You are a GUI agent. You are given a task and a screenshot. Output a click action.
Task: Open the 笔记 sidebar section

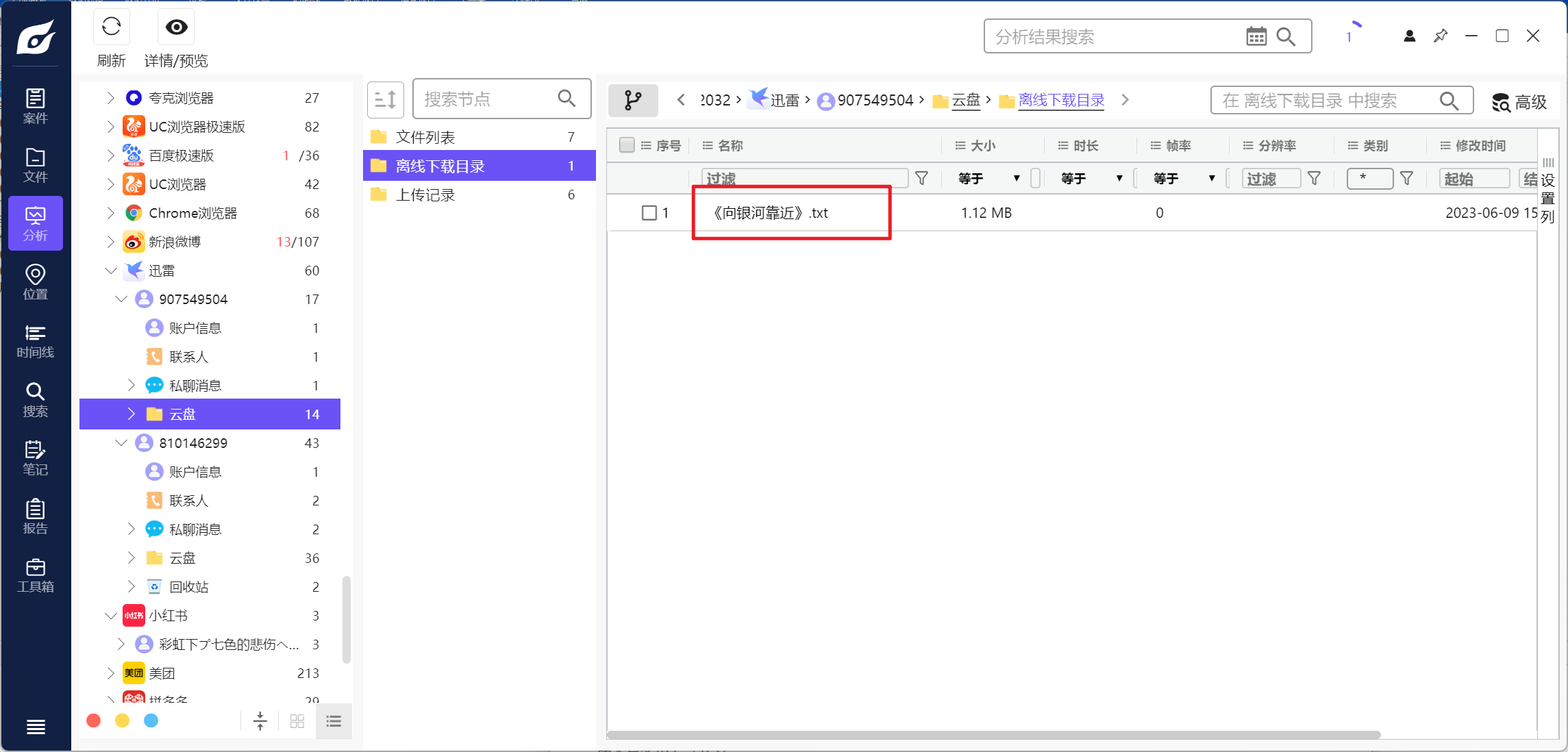click(x=35, y=458)
